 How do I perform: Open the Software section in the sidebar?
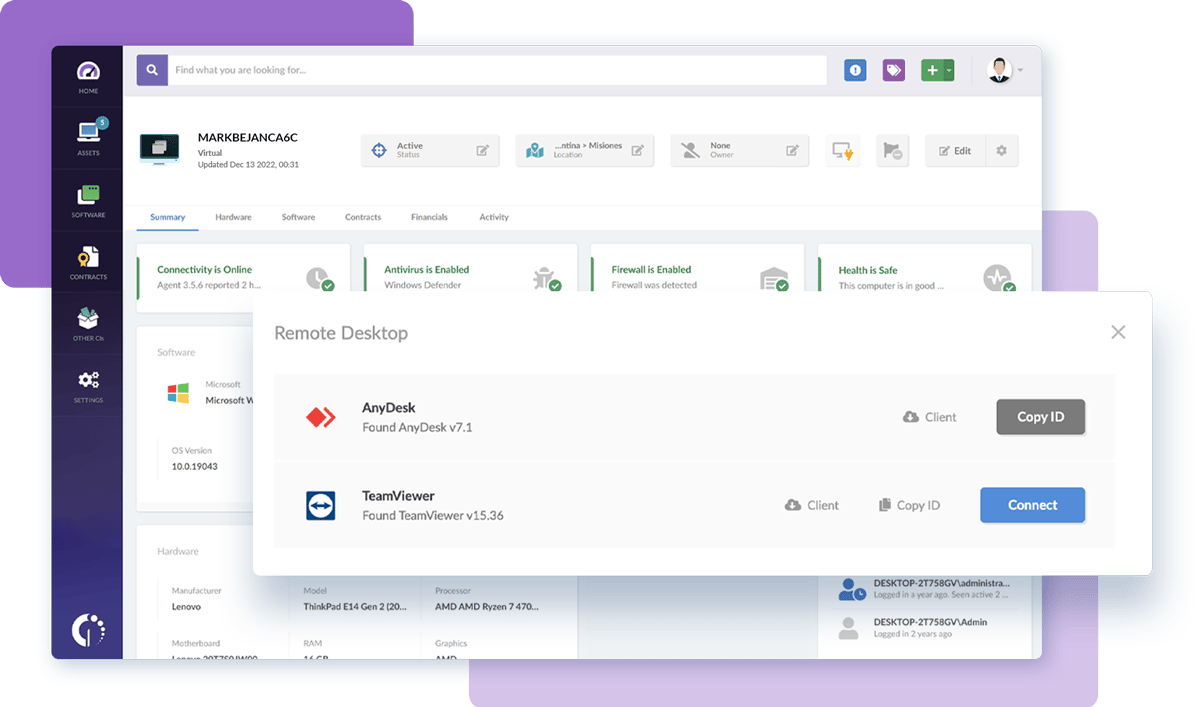pos(87,200)
